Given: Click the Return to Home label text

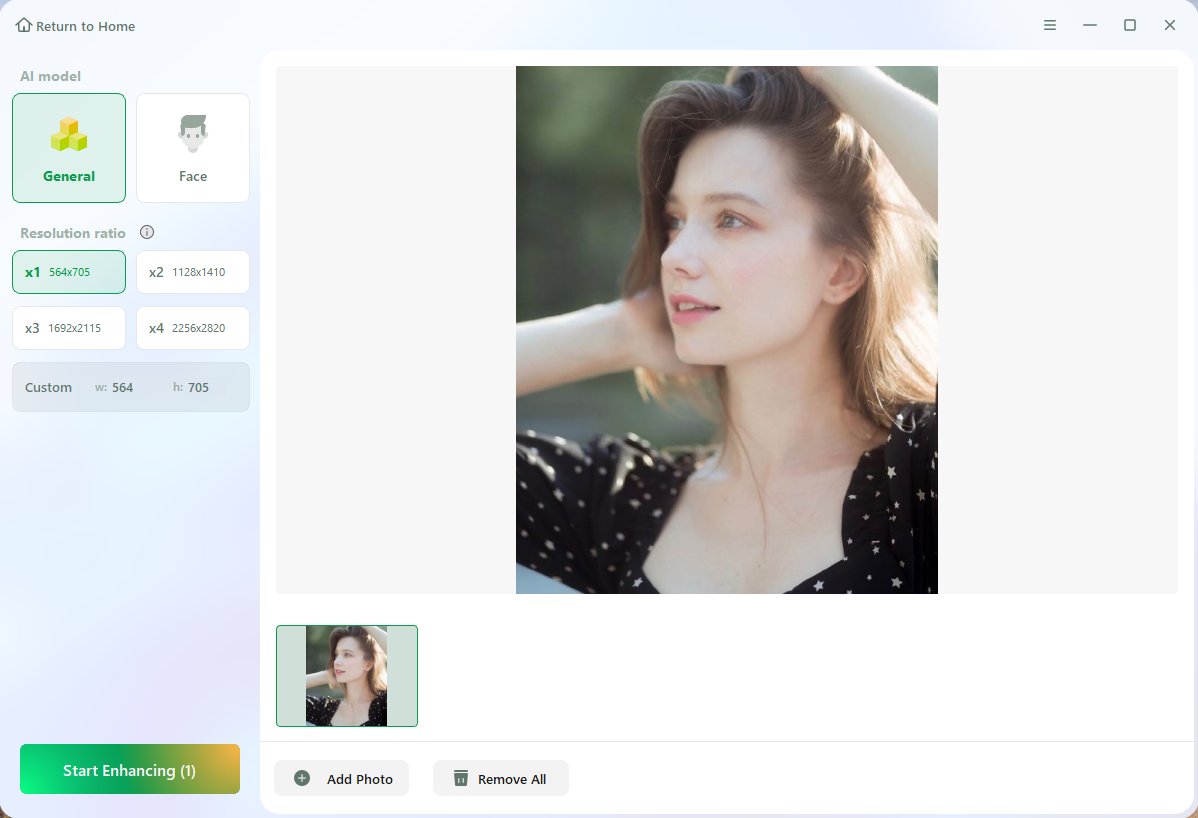Looking at the screenshot, I should pos(86,26).
